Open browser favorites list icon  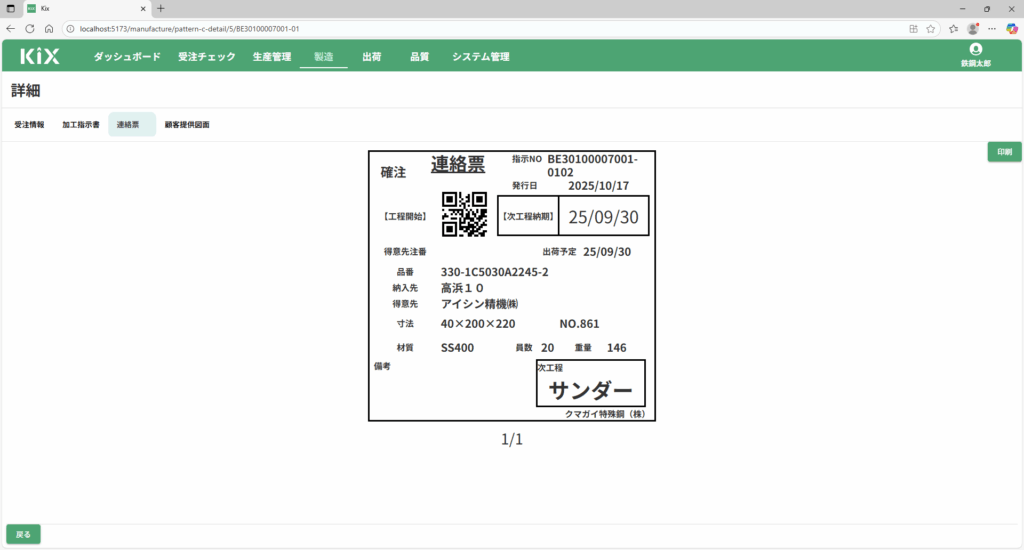953,28
